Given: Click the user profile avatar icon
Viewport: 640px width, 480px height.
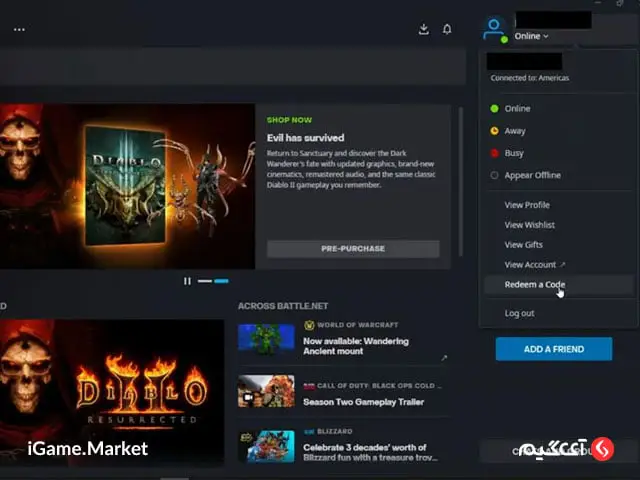Looking at the screenshot, I should [494, 29].
